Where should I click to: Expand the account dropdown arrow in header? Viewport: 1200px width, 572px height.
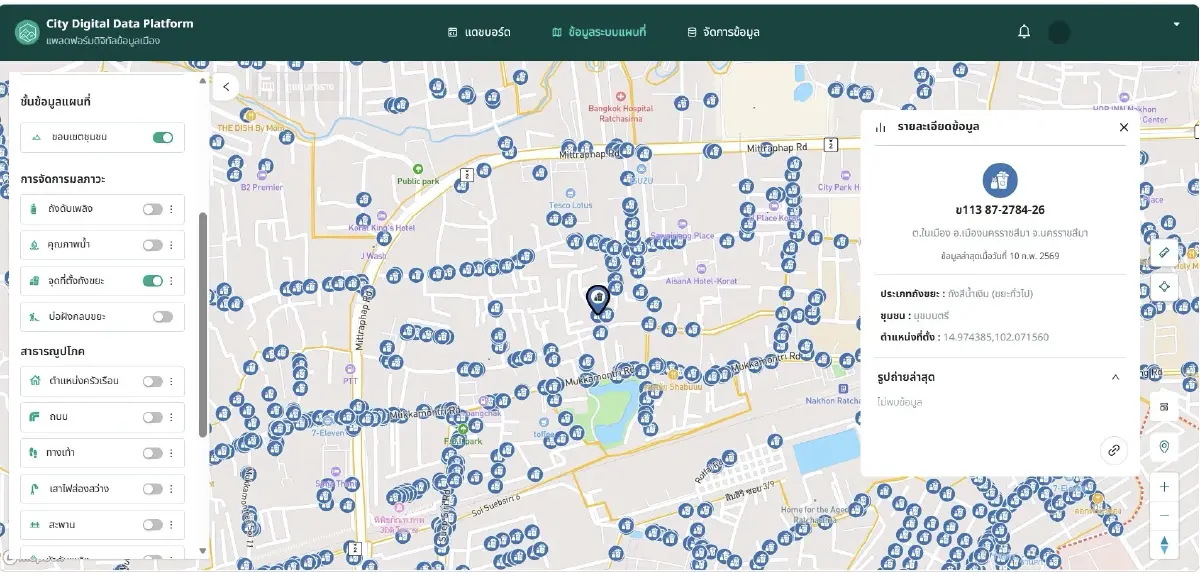tap(1176, 23)
